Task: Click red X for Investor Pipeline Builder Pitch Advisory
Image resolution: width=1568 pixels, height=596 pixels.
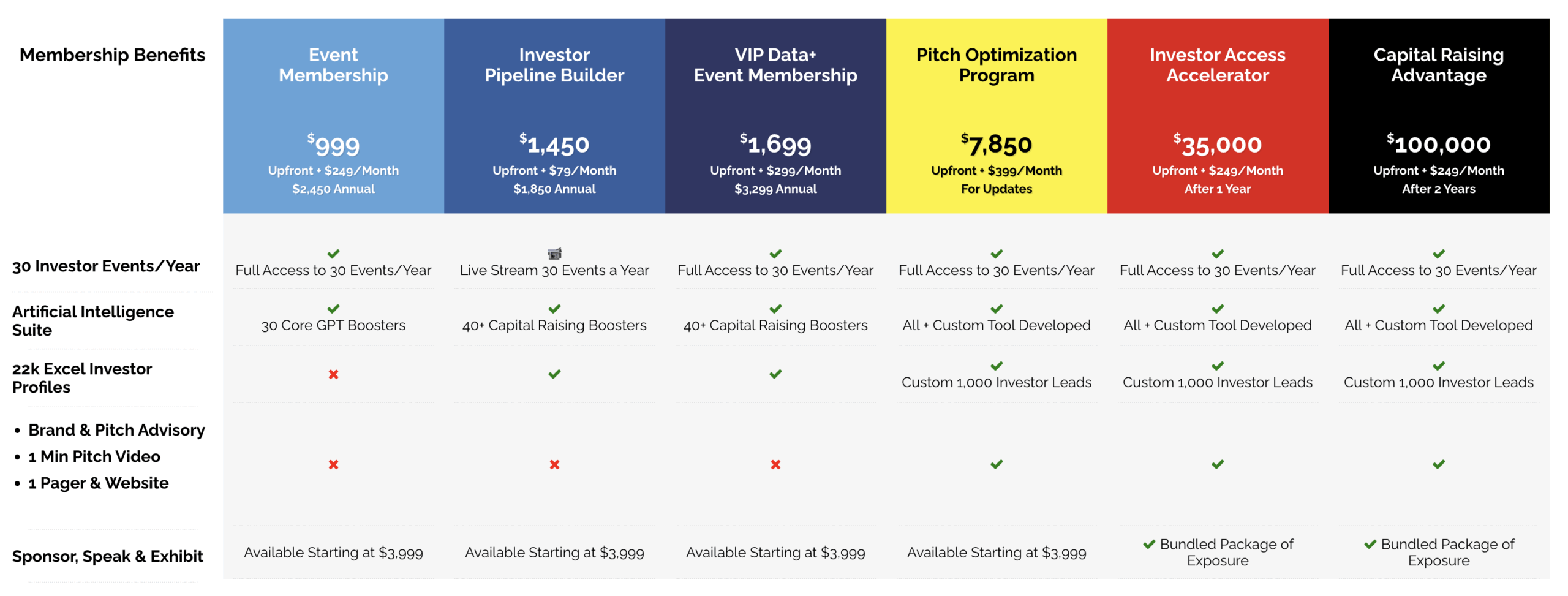Action: pyautogui.click(x=554, y=464)
